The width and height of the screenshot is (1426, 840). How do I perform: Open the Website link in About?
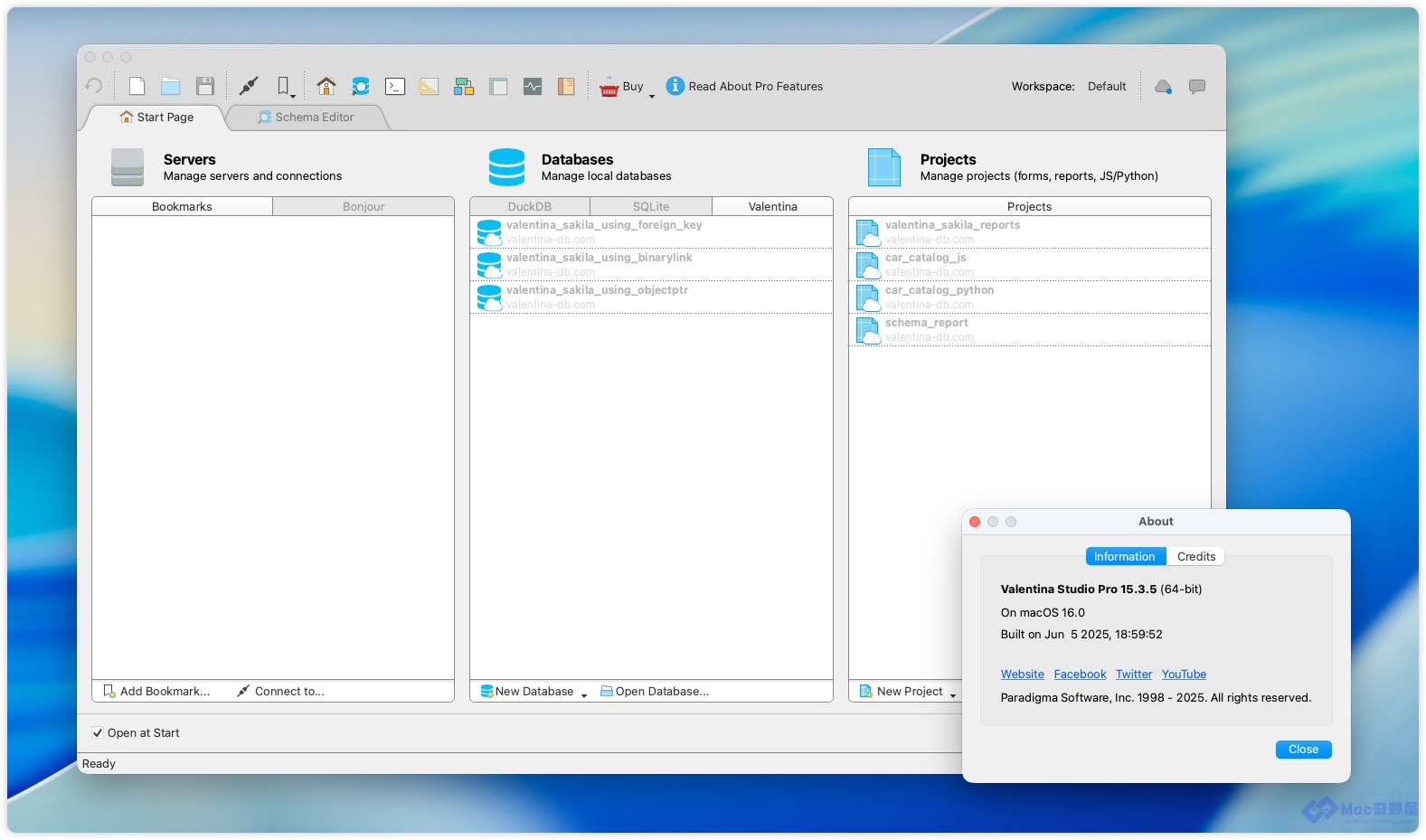[1023, 674]
